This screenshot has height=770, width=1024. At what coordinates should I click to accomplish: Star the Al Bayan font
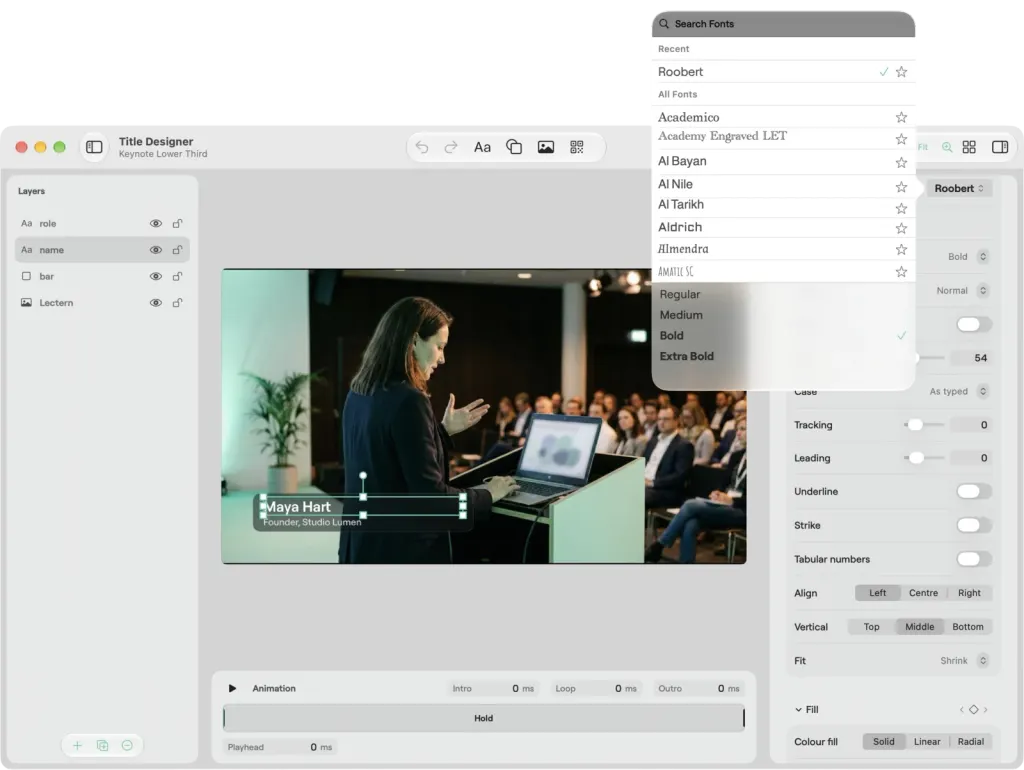pos(901,163)
